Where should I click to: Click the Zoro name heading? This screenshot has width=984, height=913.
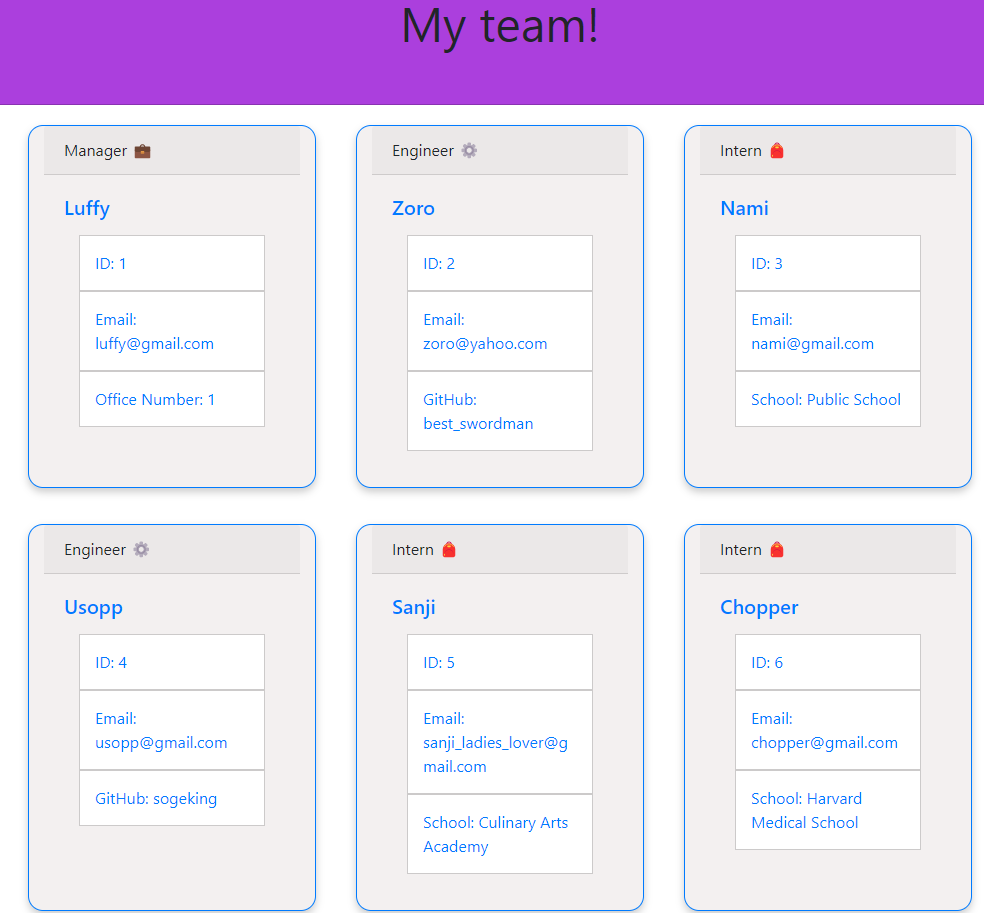(x=414, y=208)
